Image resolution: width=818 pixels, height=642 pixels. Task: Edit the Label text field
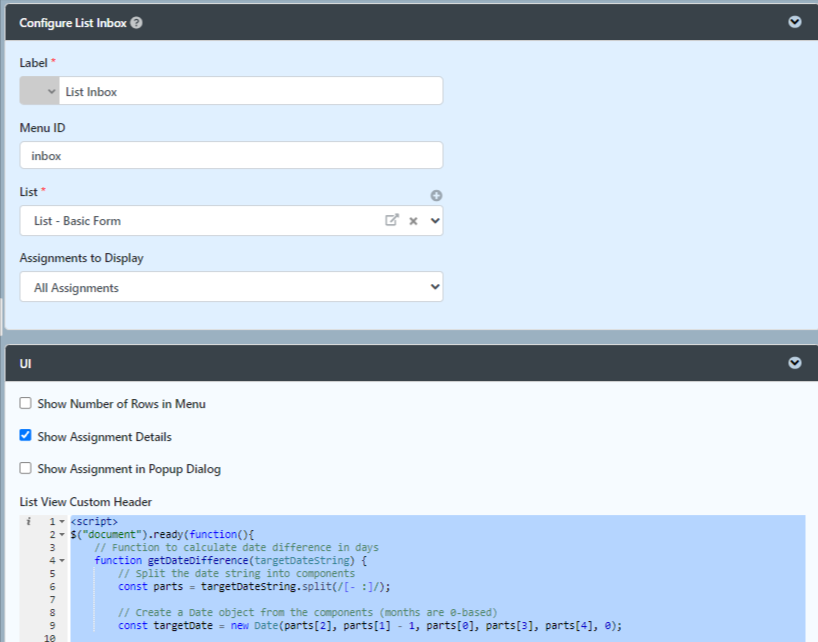coord(251,91)
